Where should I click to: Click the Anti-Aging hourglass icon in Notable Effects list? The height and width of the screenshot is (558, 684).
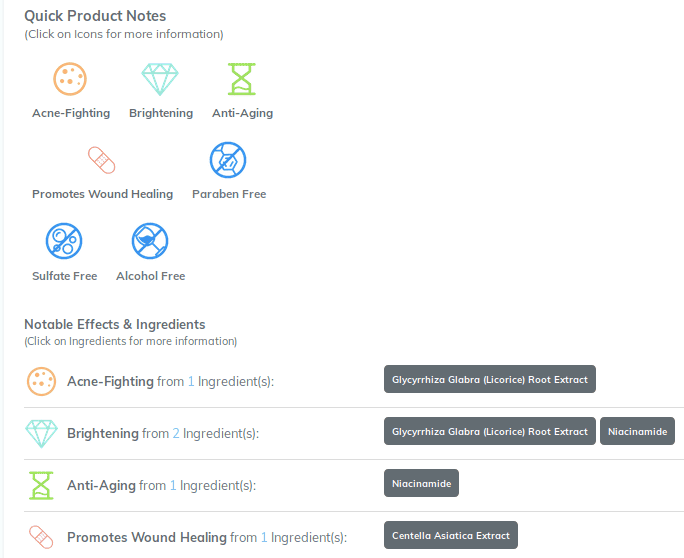(41, 485)
